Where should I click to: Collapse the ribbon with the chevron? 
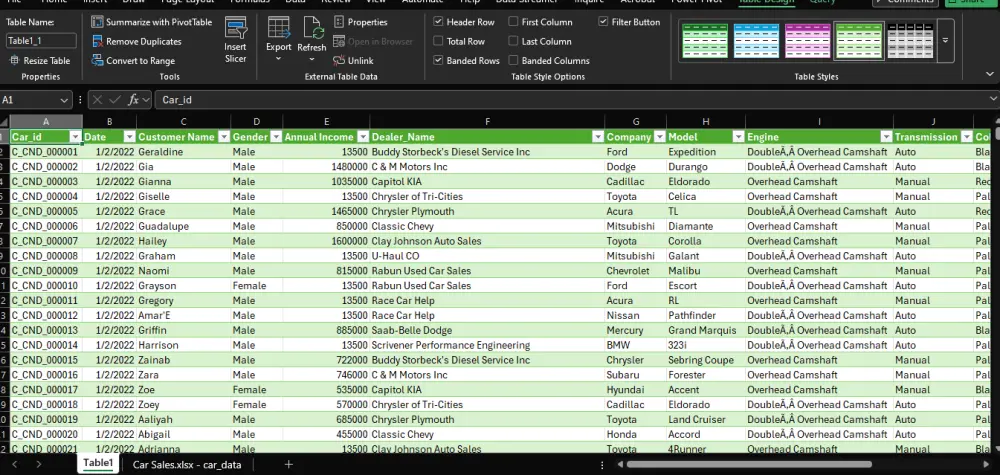coord(989,75)
